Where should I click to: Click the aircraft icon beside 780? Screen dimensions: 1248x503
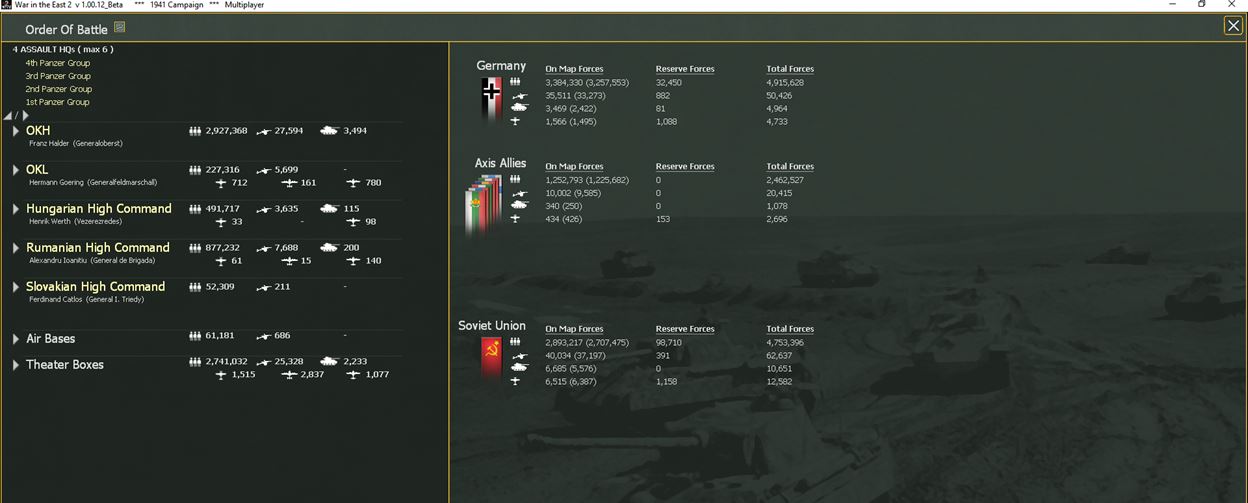[354, 183]
